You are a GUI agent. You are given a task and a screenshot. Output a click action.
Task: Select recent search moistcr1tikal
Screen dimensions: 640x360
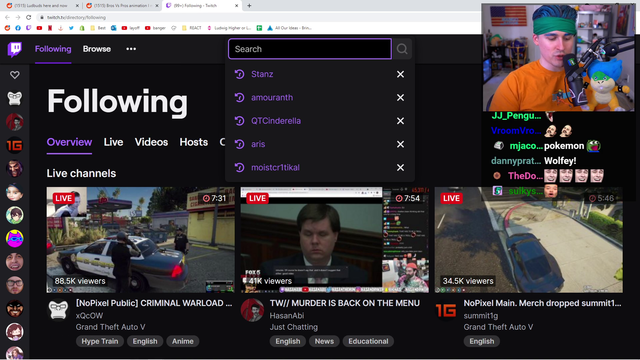tap(275, 167)
